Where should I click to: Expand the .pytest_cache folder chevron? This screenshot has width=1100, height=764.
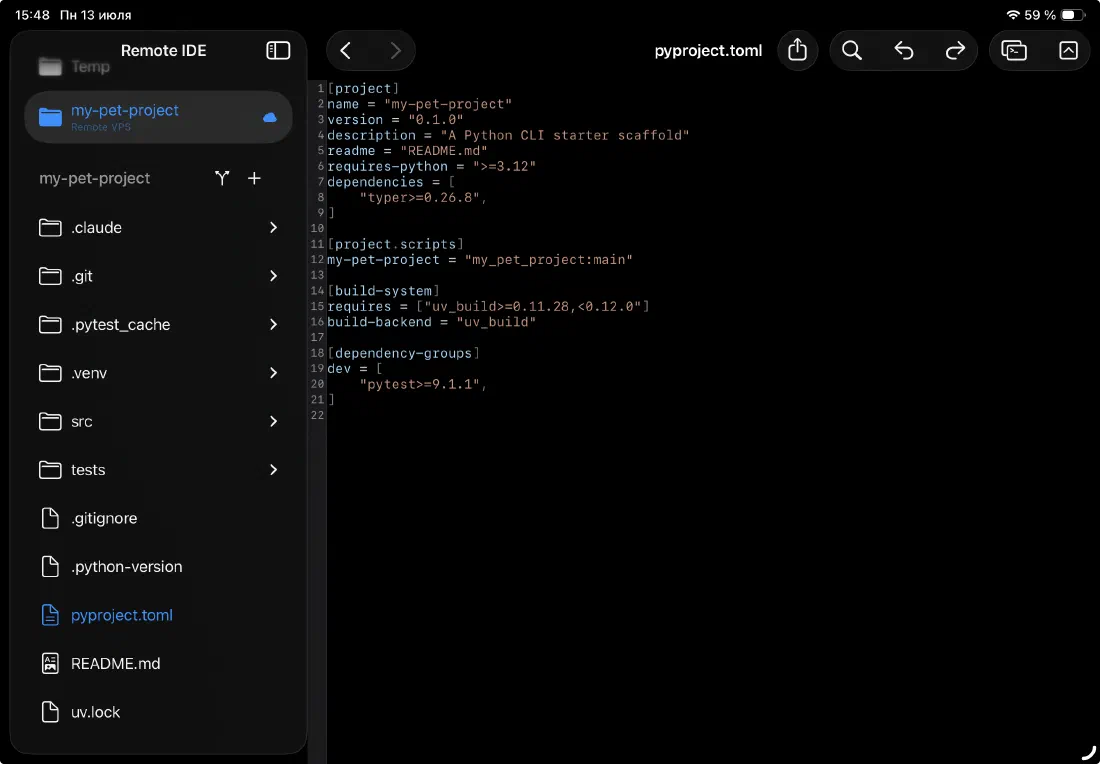pyautogui.click(x=274, y=325)
